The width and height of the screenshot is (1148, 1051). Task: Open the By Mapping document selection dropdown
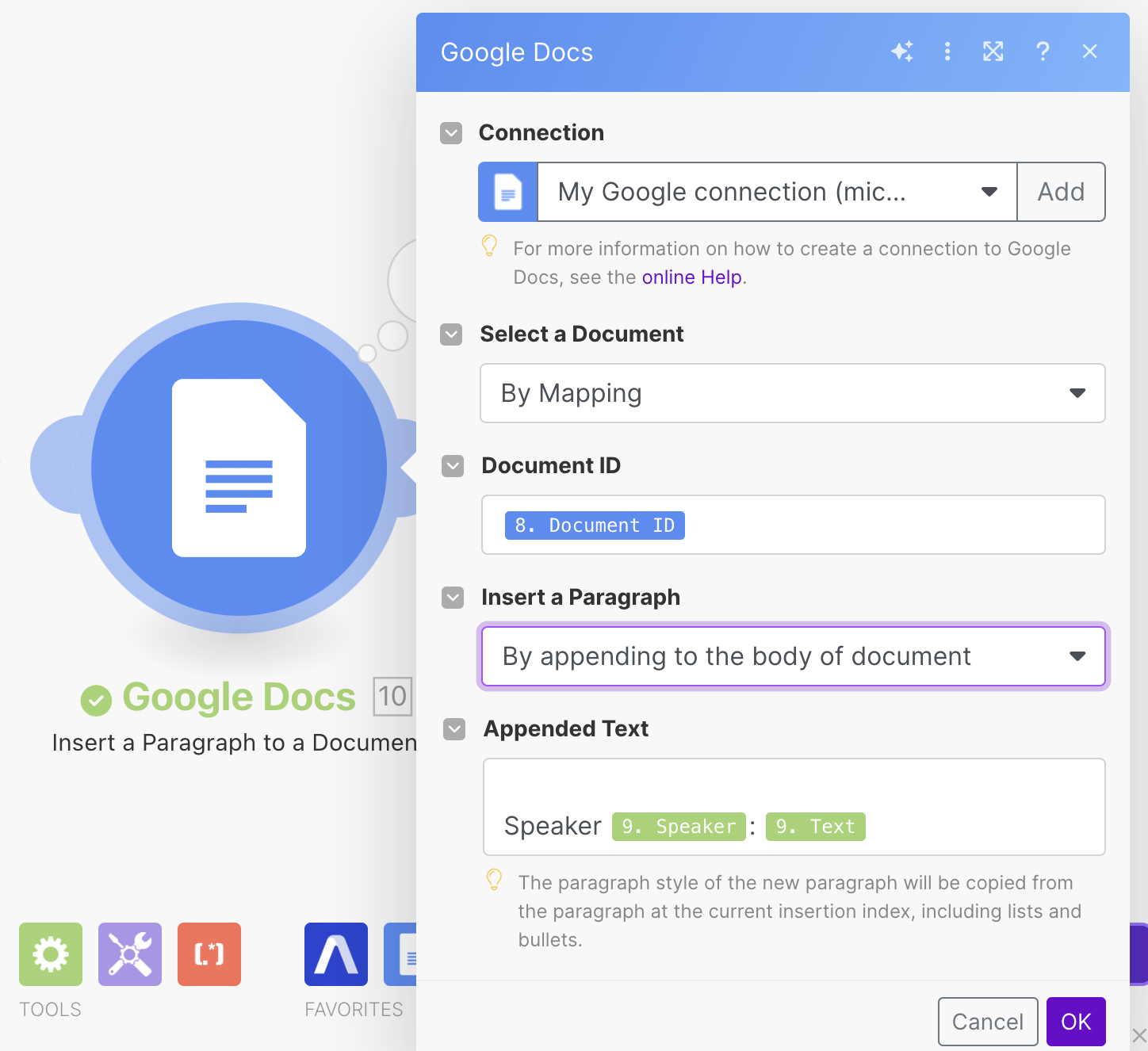pyautogui.click(x=793, y=393)
